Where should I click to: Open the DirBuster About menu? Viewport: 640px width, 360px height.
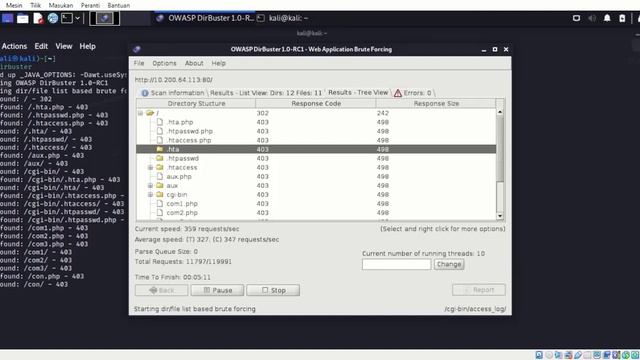click(194, 63)
